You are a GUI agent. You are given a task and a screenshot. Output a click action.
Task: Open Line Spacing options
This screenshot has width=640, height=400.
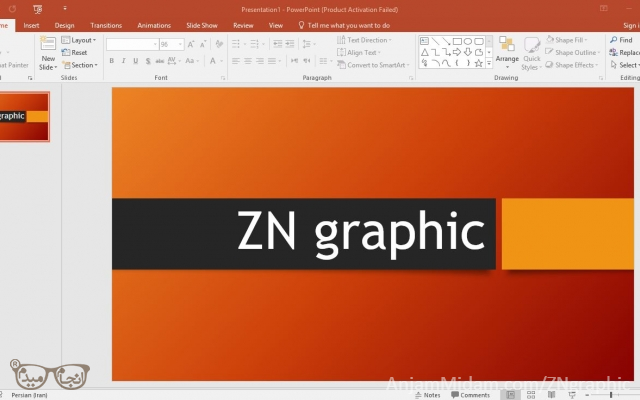(309, 44)
